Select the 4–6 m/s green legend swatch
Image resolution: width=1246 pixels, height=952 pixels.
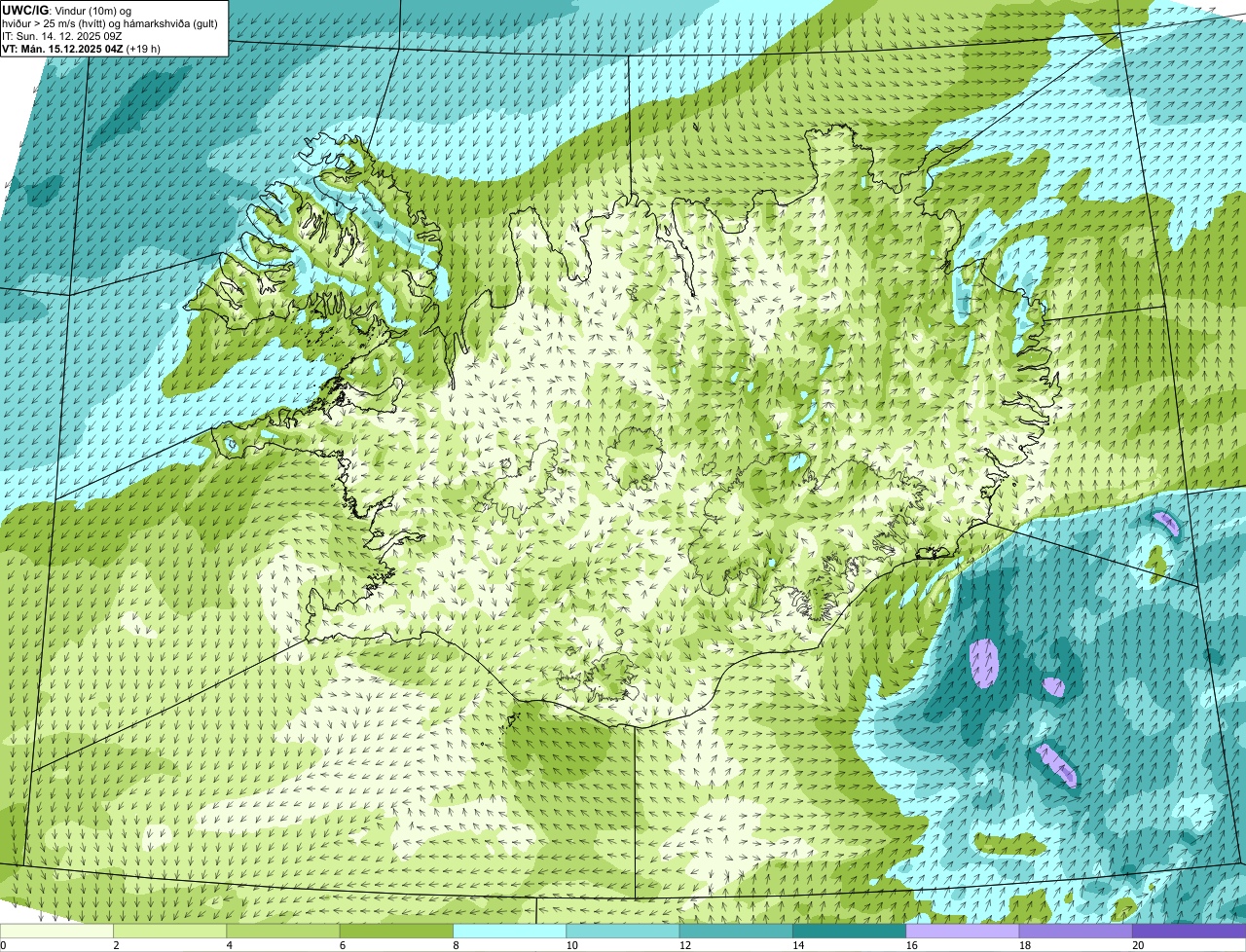pos(284,931)
